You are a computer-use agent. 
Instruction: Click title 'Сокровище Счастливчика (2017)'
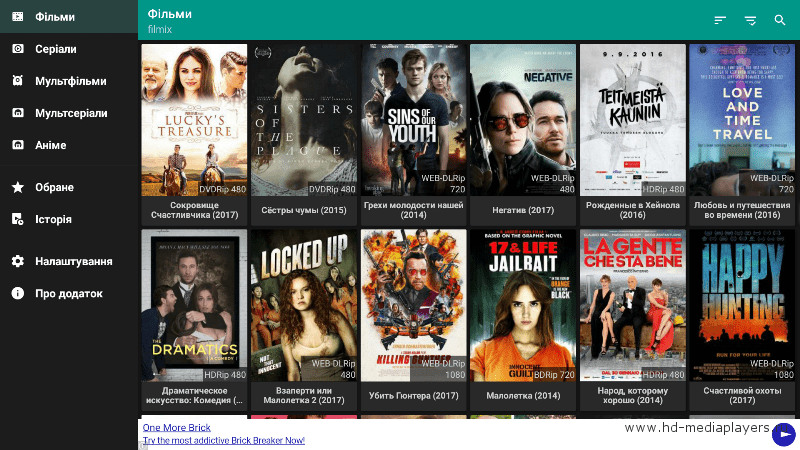(194, 210)
